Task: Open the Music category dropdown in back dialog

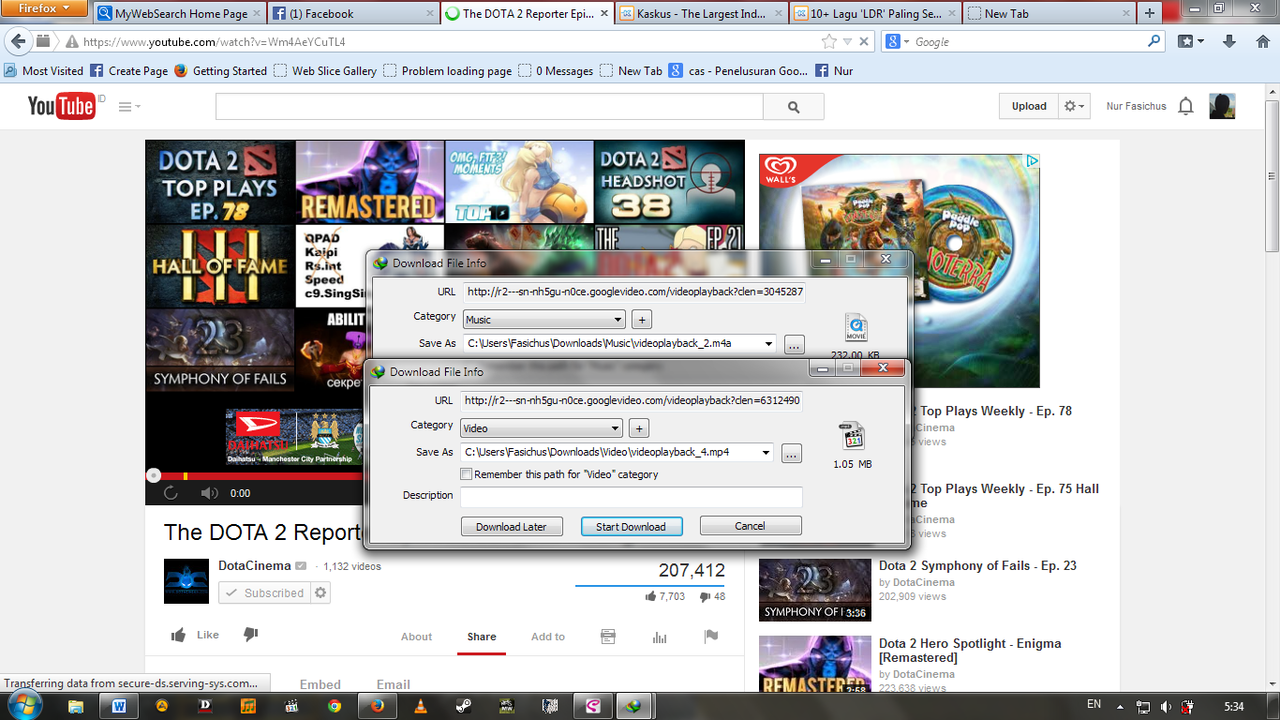Action: click(x=619, y=320)
